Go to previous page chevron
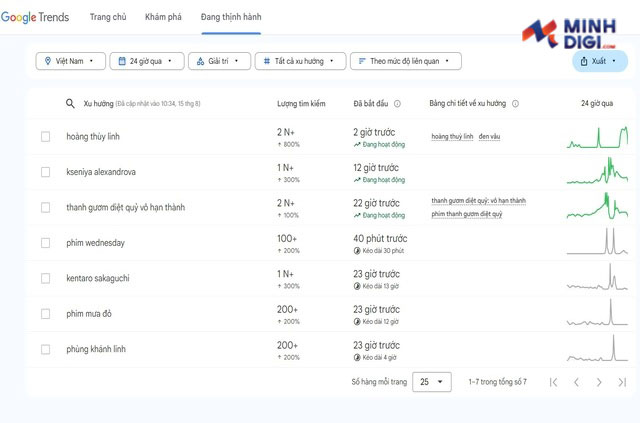This screenshot has height=423, width=640. (576, 382)
